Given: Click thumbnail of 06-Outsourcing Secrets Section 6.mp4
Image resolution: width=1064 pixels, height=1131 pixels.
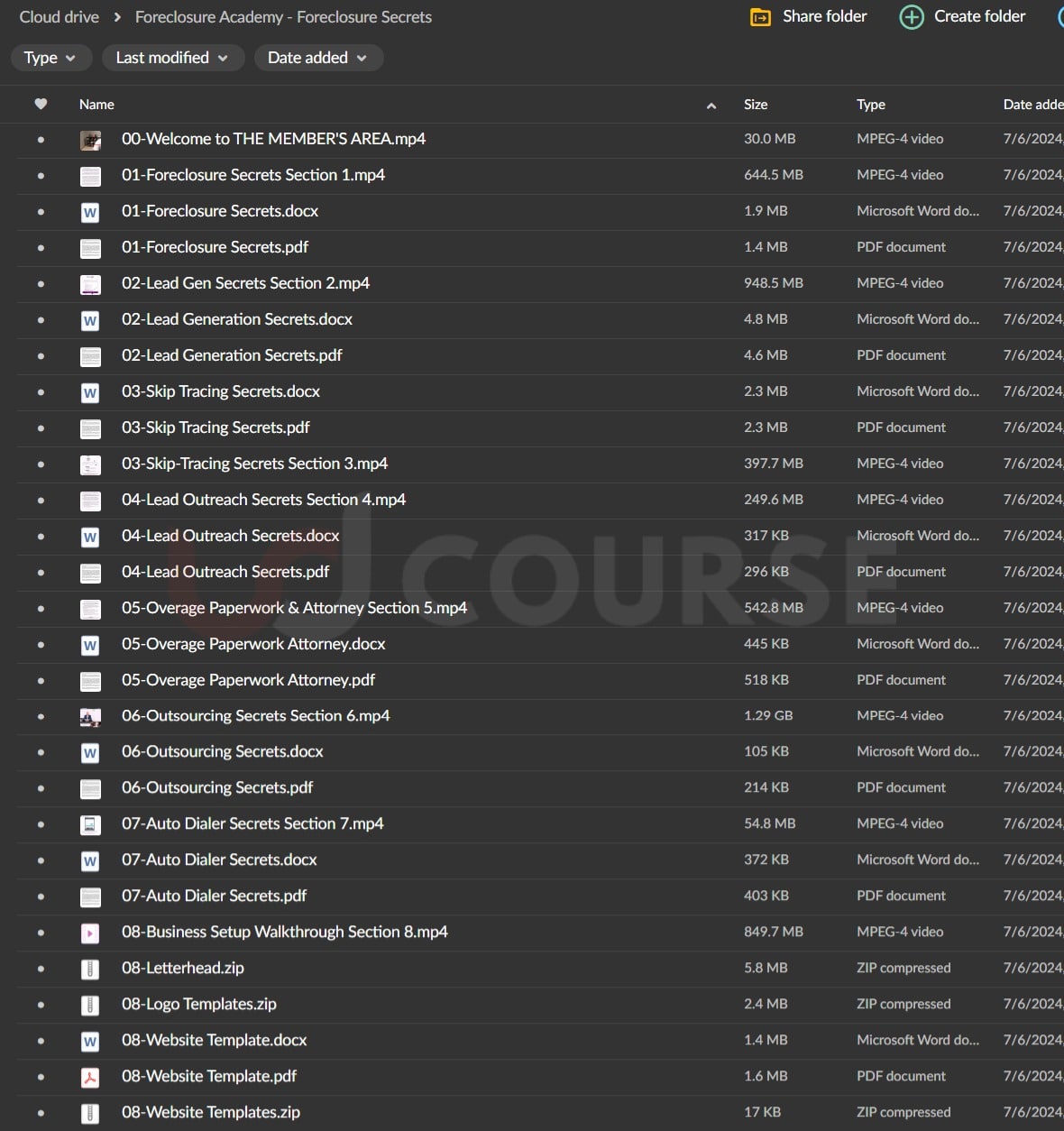Looking at the screenshot, I should tap(90, 716).
